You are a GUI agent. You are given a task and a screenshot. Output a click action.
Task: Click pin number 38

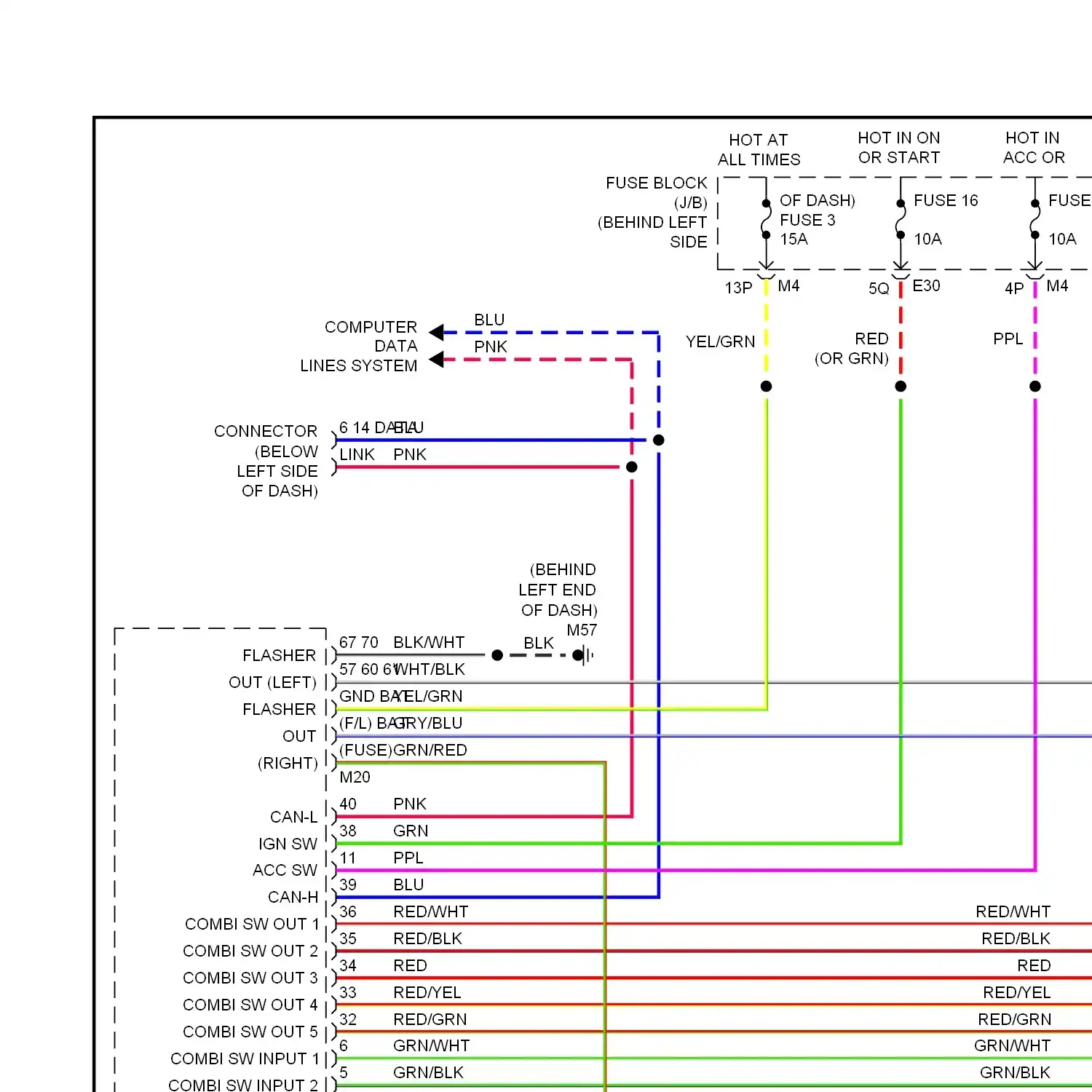pos(348,831)
